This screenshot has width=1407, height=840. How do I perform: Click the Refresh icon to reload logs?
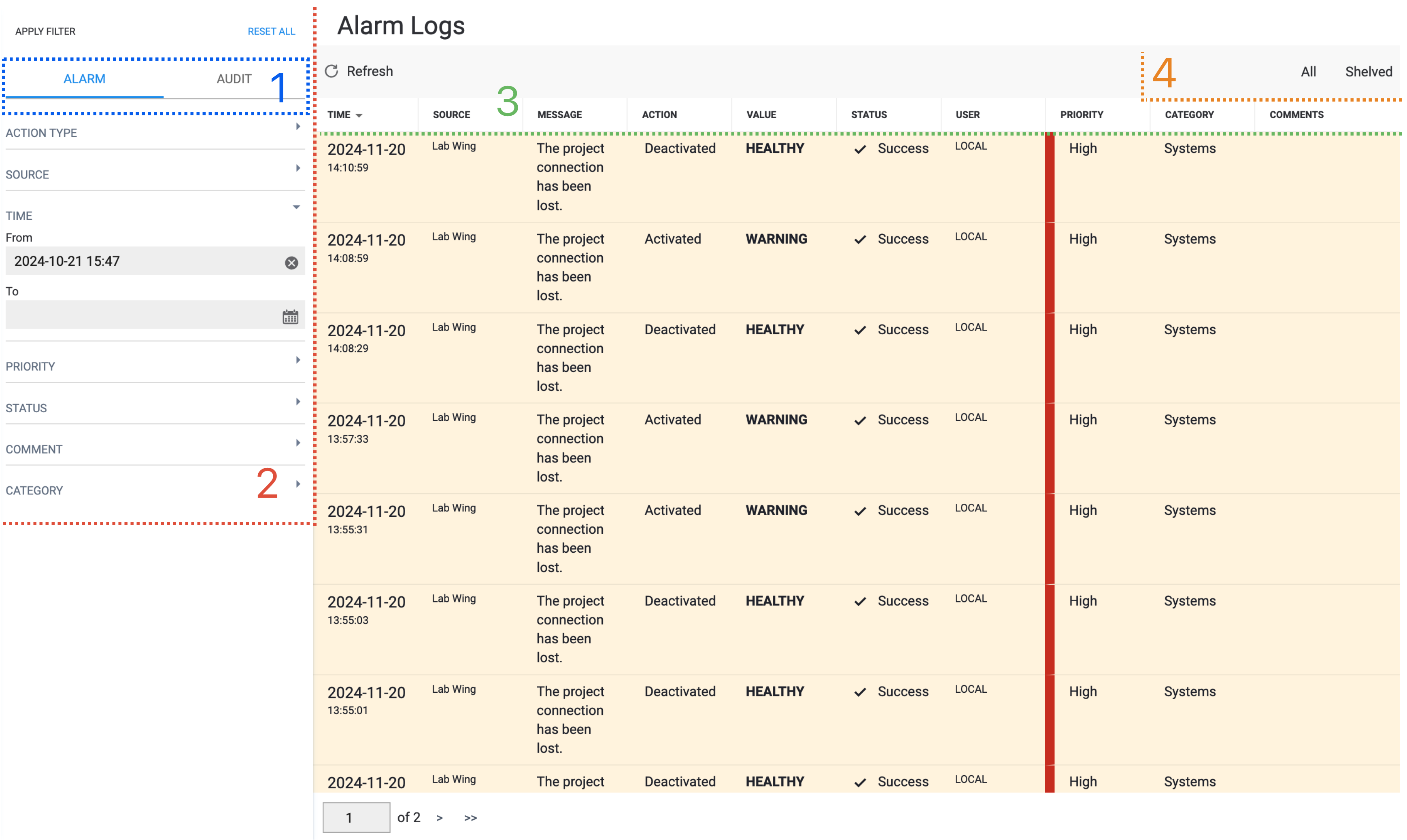click(333, 70)
